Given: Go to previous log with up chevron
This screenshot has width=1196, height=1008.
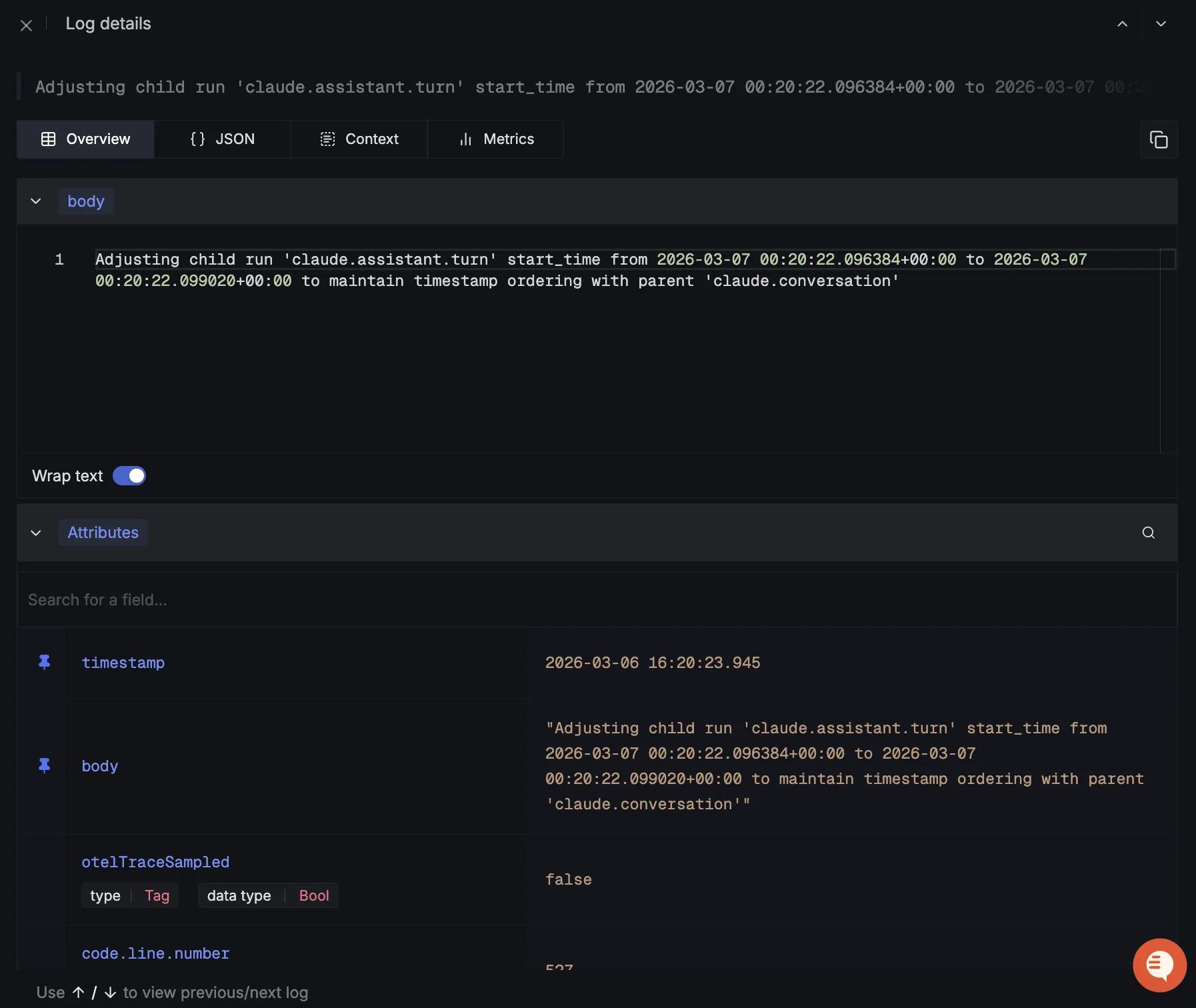Looking at the screenshot, I should 1123,24.
